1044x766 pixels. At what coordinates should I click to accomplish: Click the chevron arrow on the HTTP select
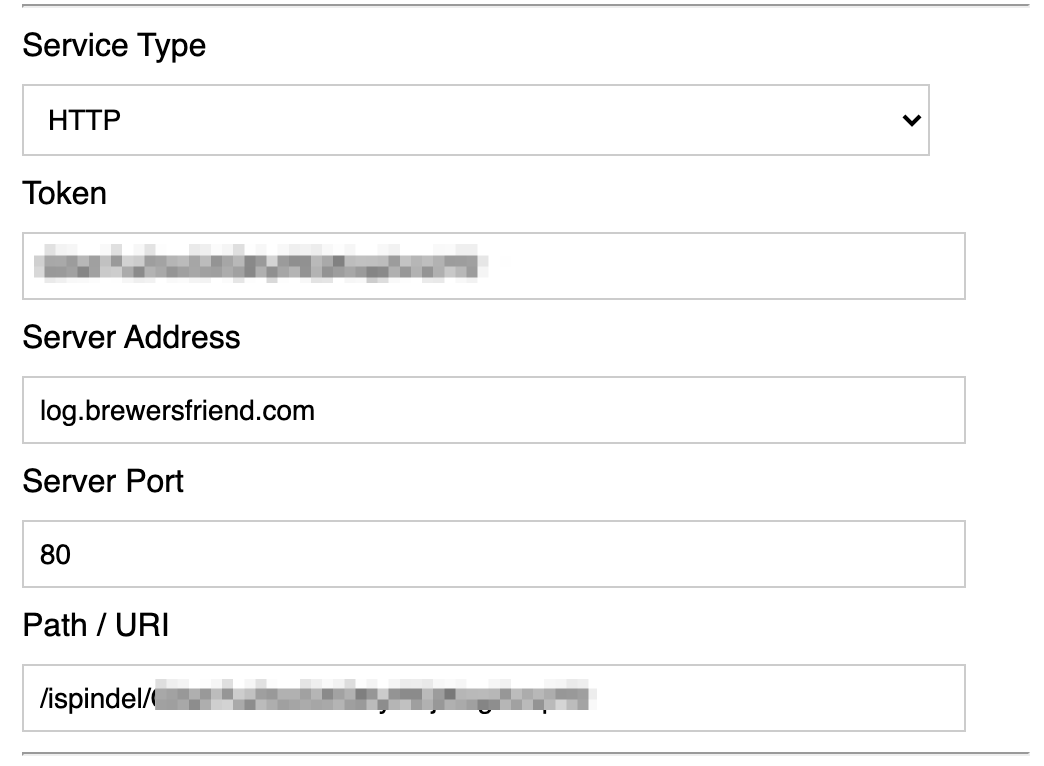pyautogui.click(x=910, y=121)
